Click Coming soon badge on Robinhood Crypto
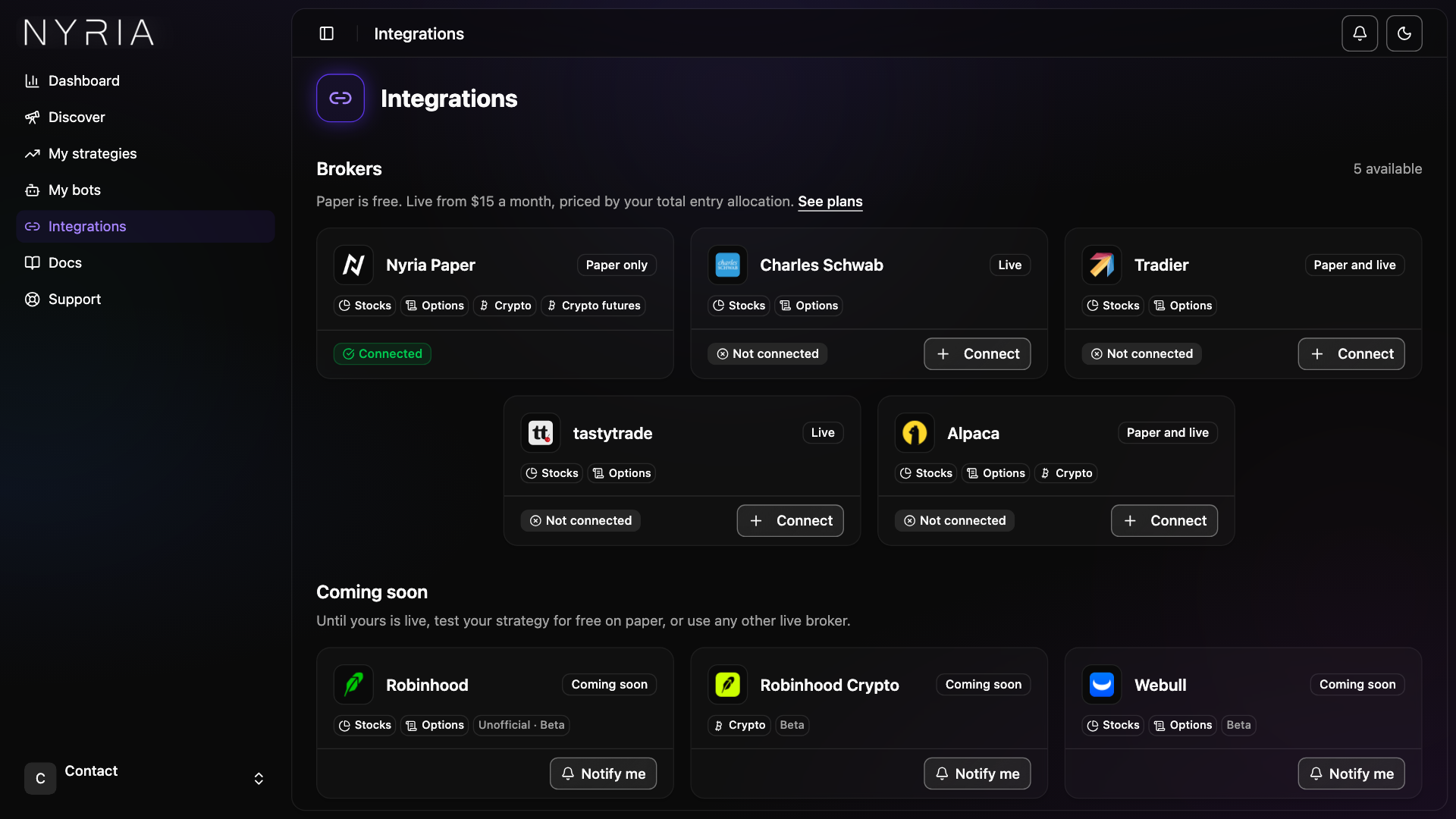1456x819 pixels. click(x=983, y=684)
